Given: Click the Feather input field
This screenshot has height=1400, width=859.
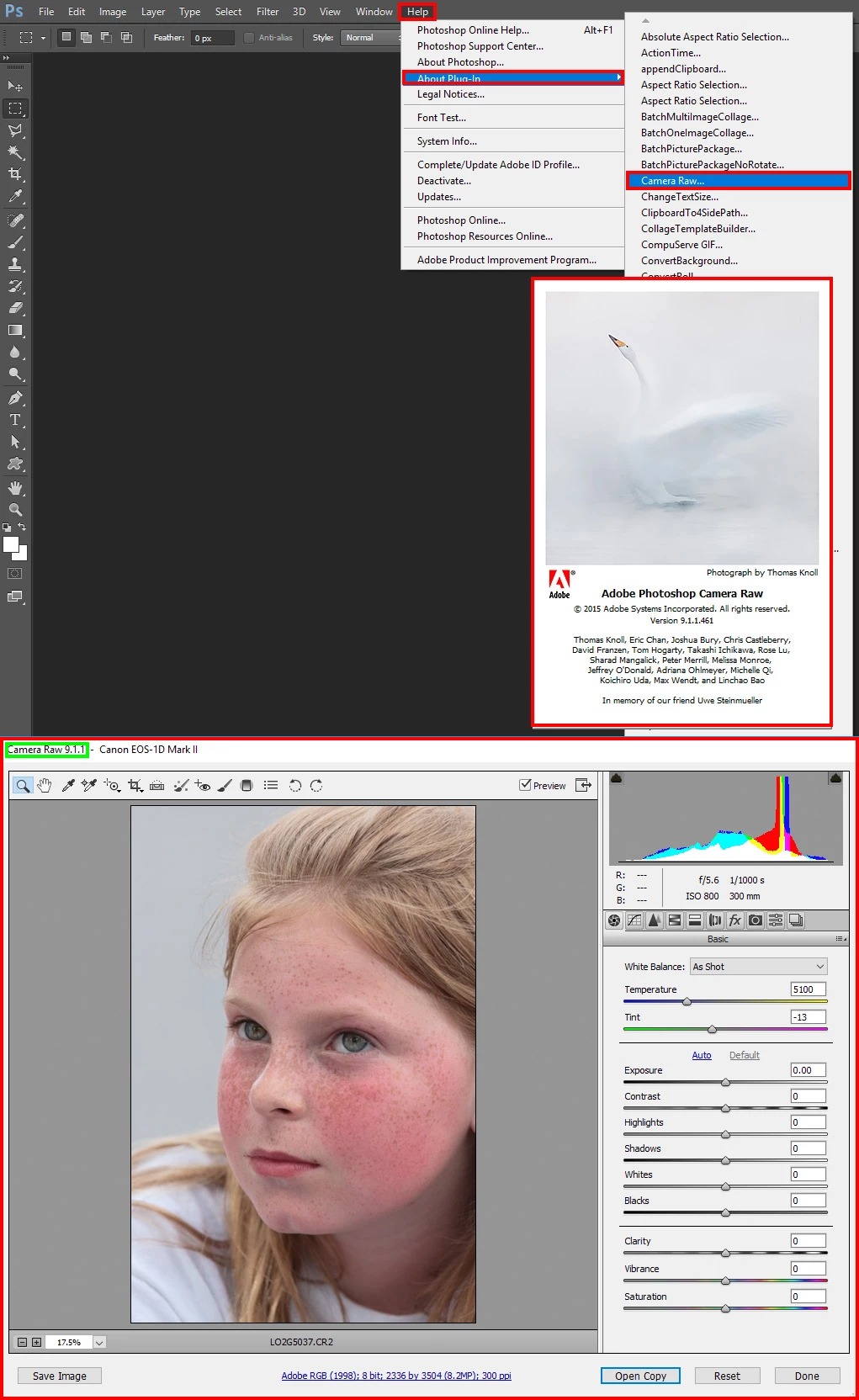Looking at the screenshot, I should pyautogui.click(x=212, y=38).
